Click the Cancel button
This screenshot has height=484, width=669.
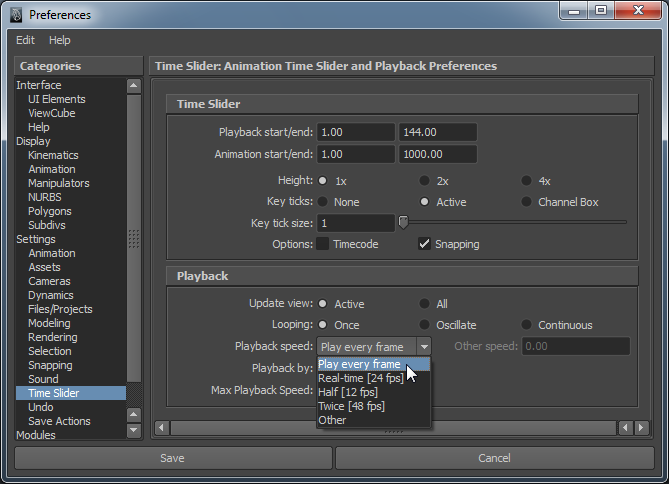point(494,458)
